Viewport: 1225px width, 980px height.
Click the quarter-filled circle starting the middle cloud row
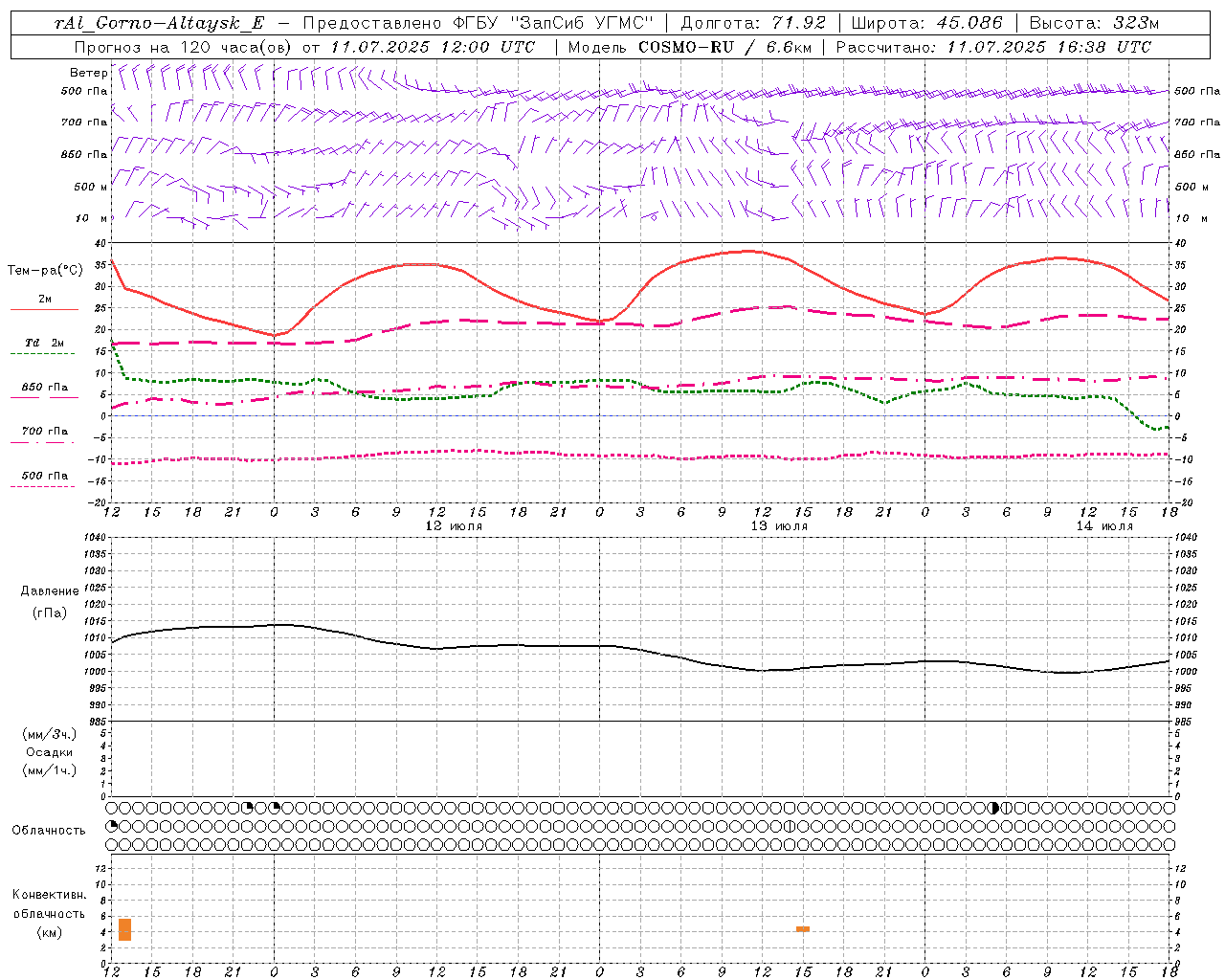pyautogui.click(x=112, y=826)
